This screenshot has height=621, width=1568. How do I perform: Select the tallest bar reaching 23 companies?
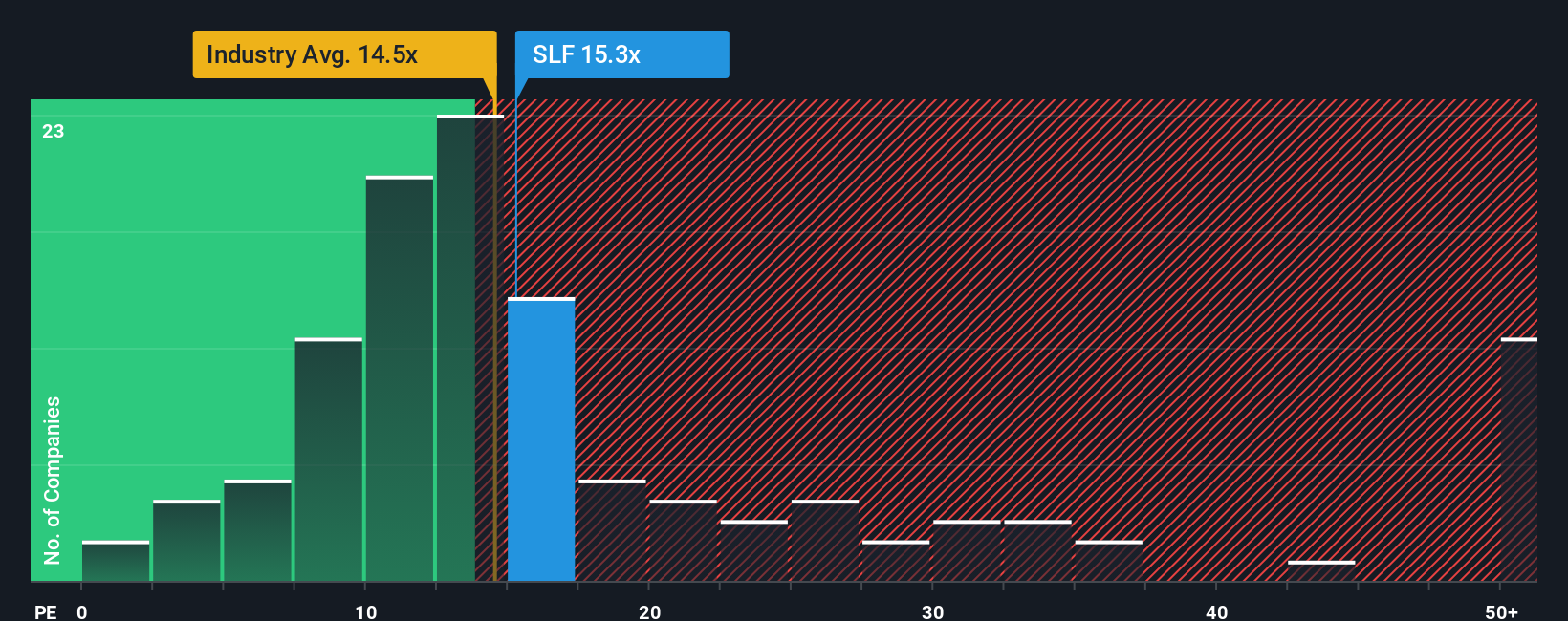click(x=469, y=348)
